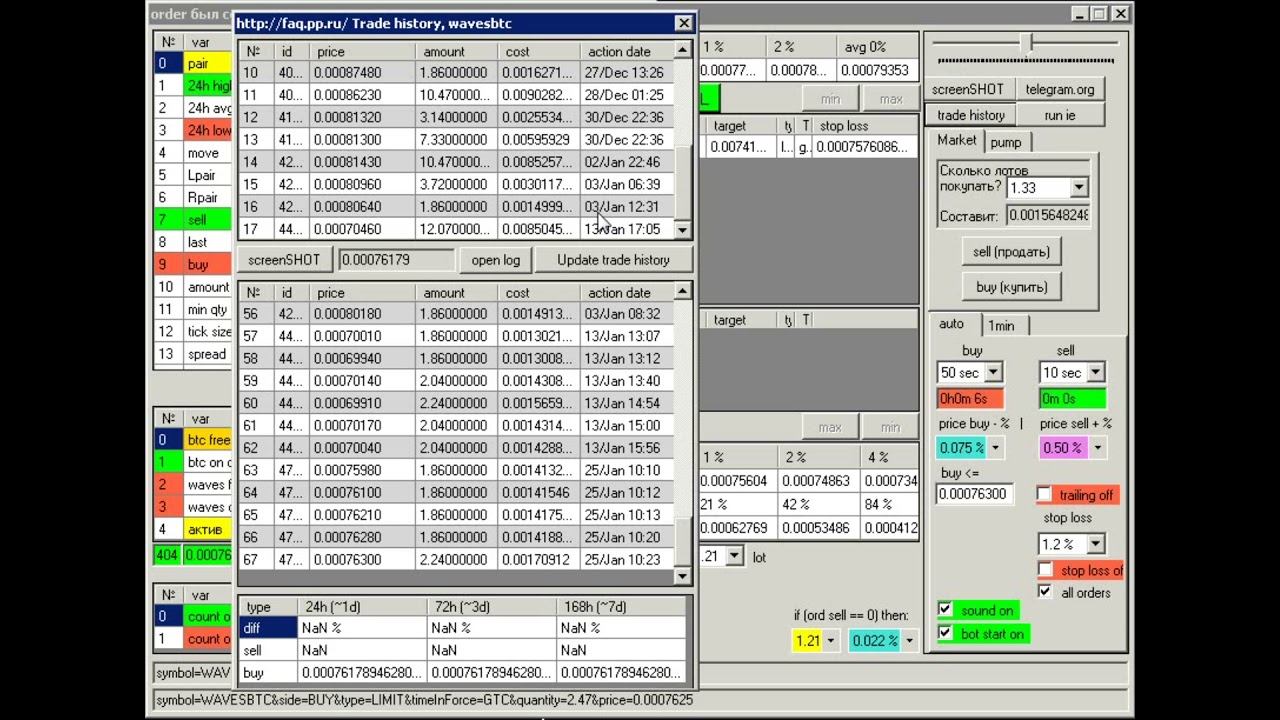Click the 0.00079353 average cell

(877, 70)
